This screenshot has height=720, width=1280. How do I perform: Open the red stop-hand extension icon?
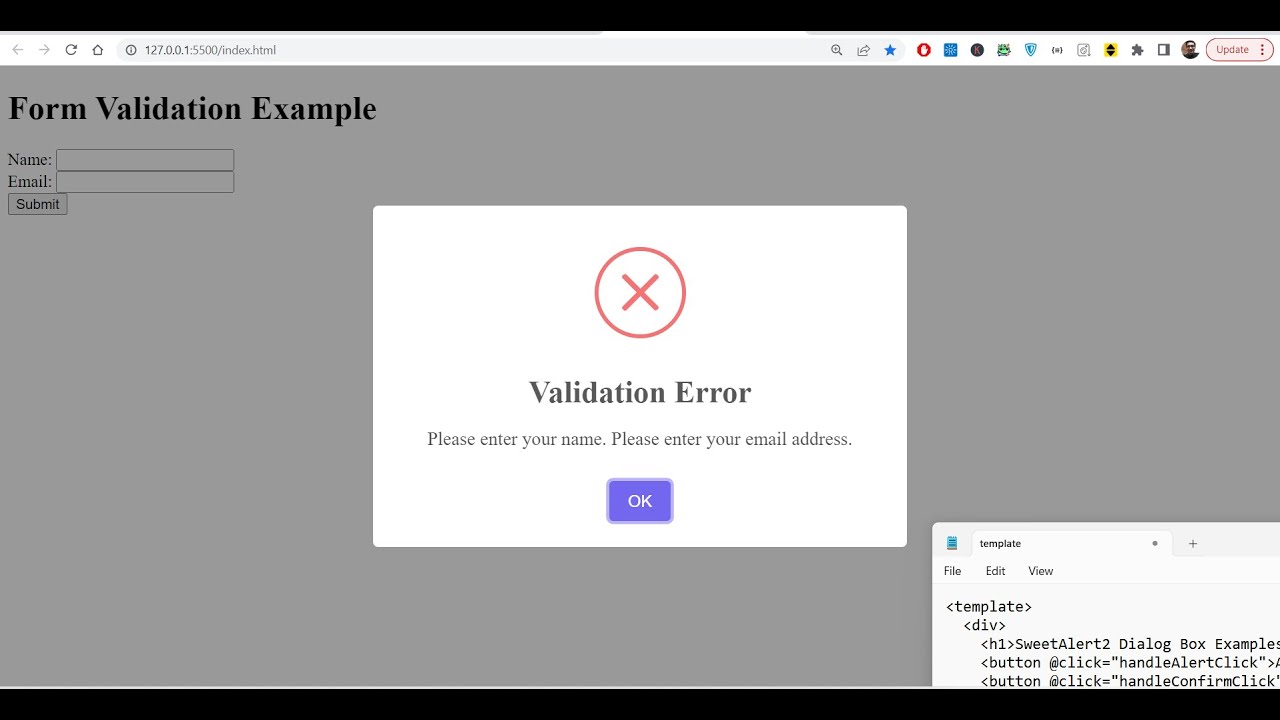pos(924,50)
